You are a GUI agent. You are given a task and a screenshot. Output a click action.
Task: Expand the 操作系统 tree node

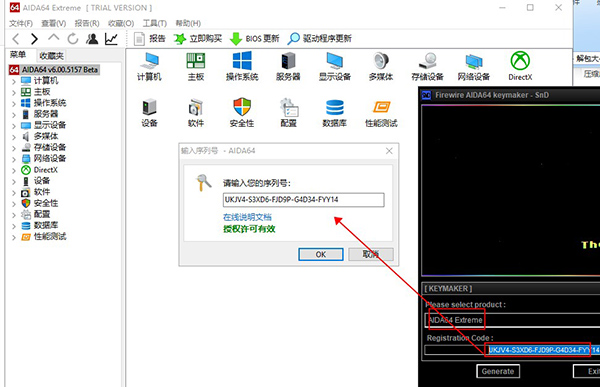14,103
